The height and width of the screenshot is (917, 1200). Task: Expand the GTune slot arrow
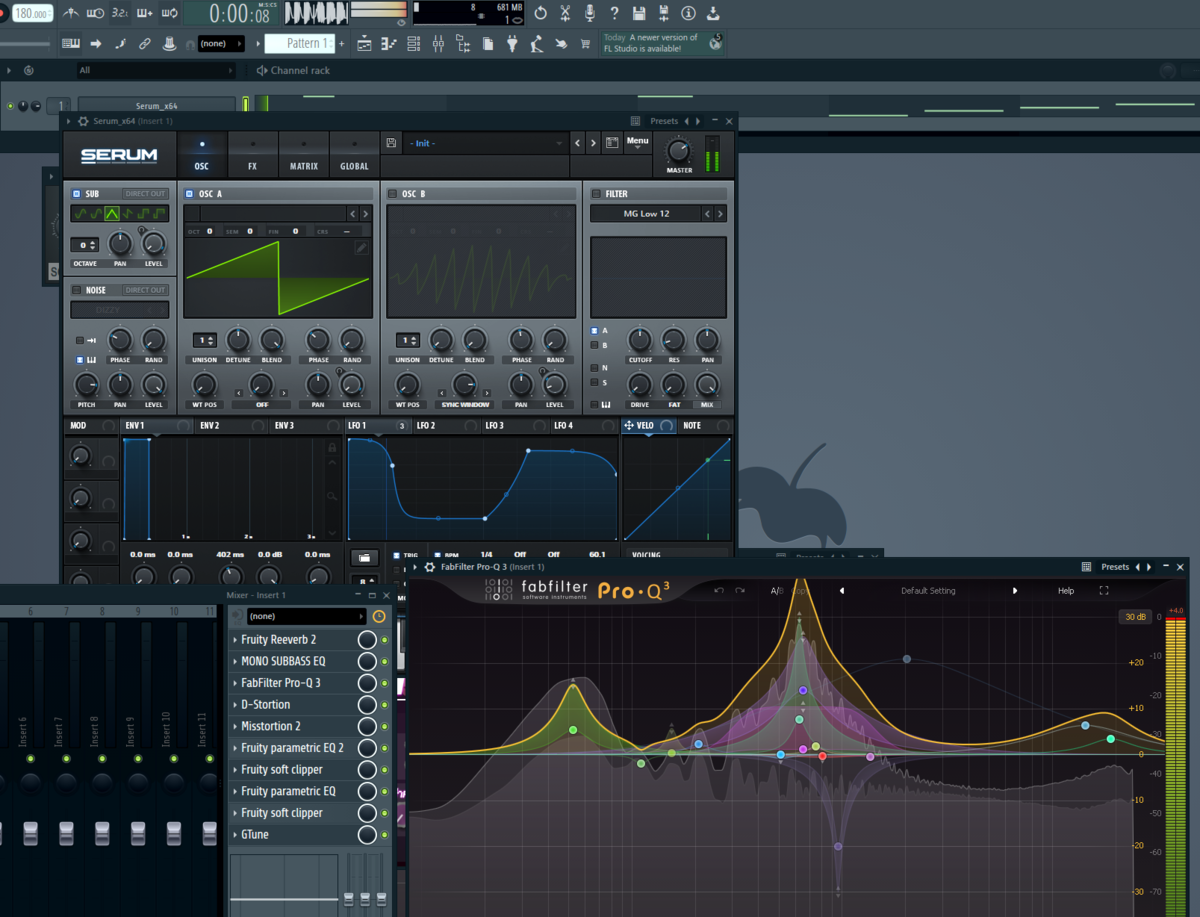pyautogui.click(x=236, y=834)
